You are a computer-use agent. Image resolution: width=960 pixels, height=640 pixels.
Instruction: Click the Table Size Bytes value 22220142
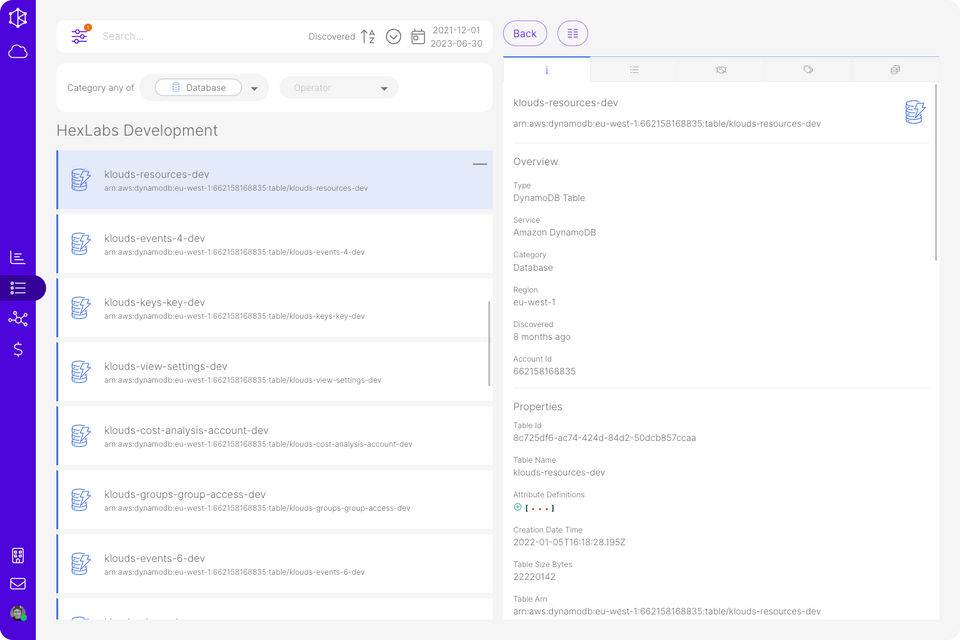pyautogui.click(x=534, y=576)
